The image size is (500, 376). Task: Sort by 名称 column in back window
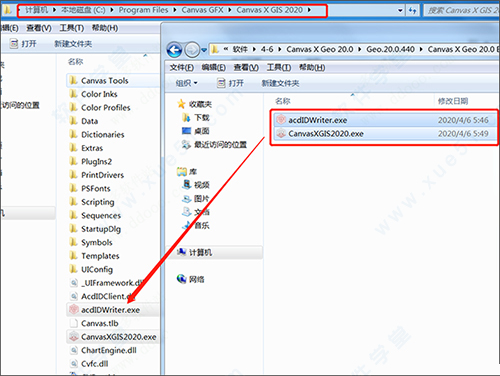76,62
